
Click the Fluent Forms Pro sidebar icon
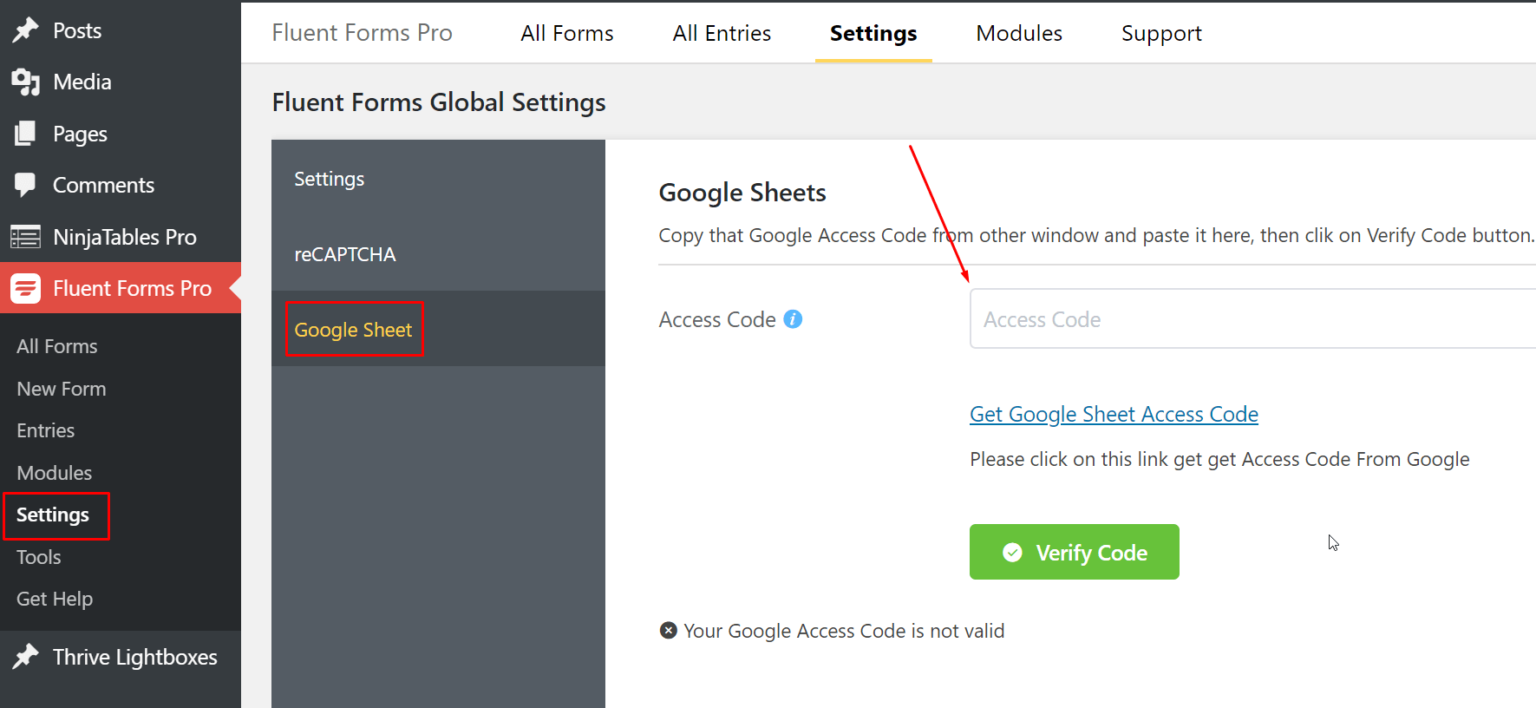(27, 288)
